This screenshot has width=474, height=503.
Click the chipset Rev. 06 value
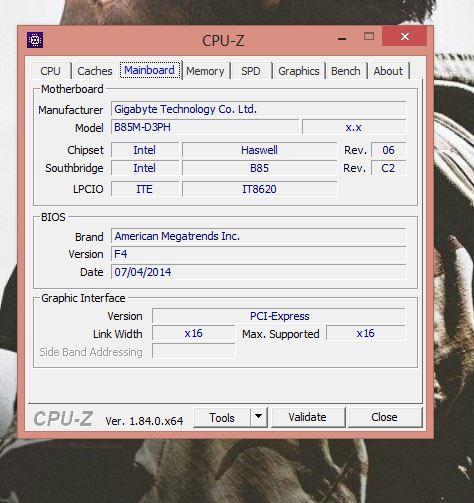click(x=388, y=150)
